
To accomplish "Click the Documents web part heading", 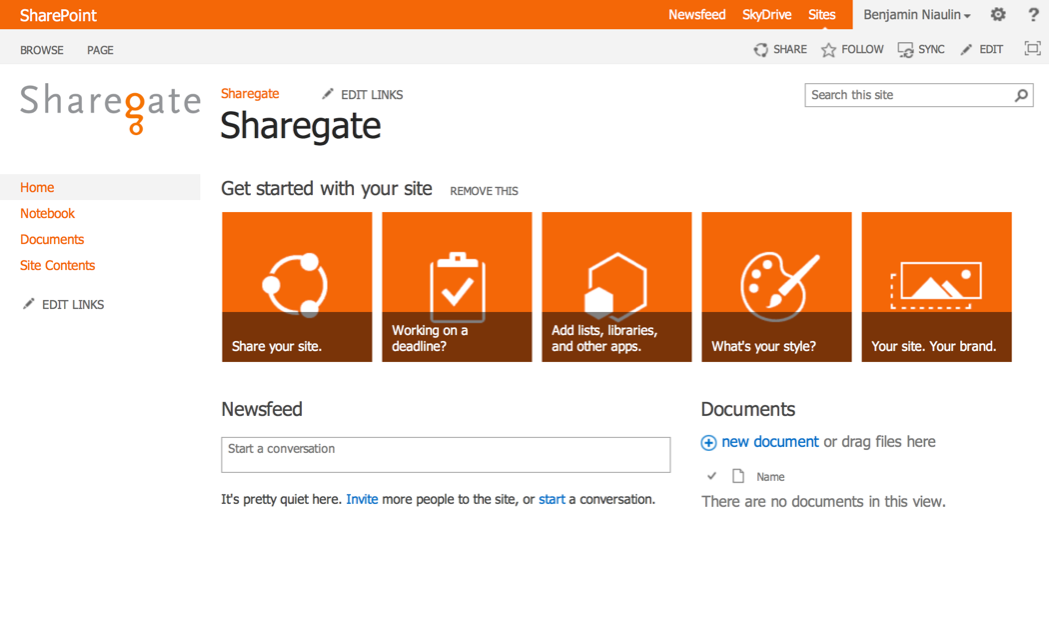I will pyautogui.click(x=748, y=409).
